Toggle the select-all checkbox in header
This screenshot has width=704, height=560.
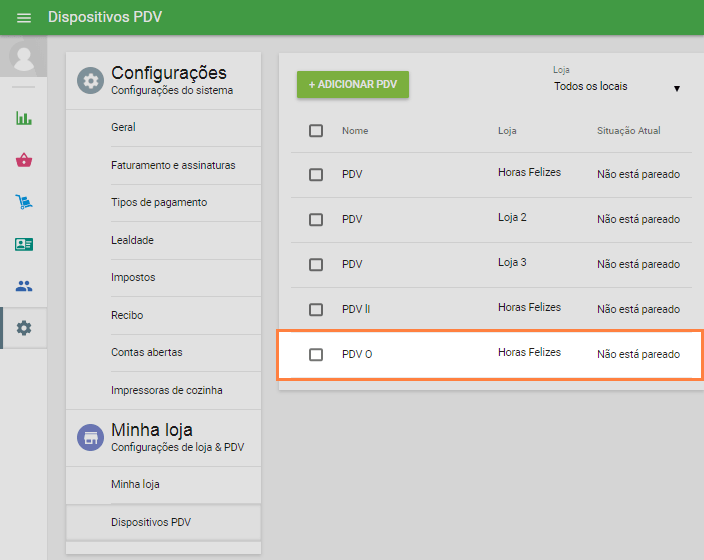(x=316, y=131)
